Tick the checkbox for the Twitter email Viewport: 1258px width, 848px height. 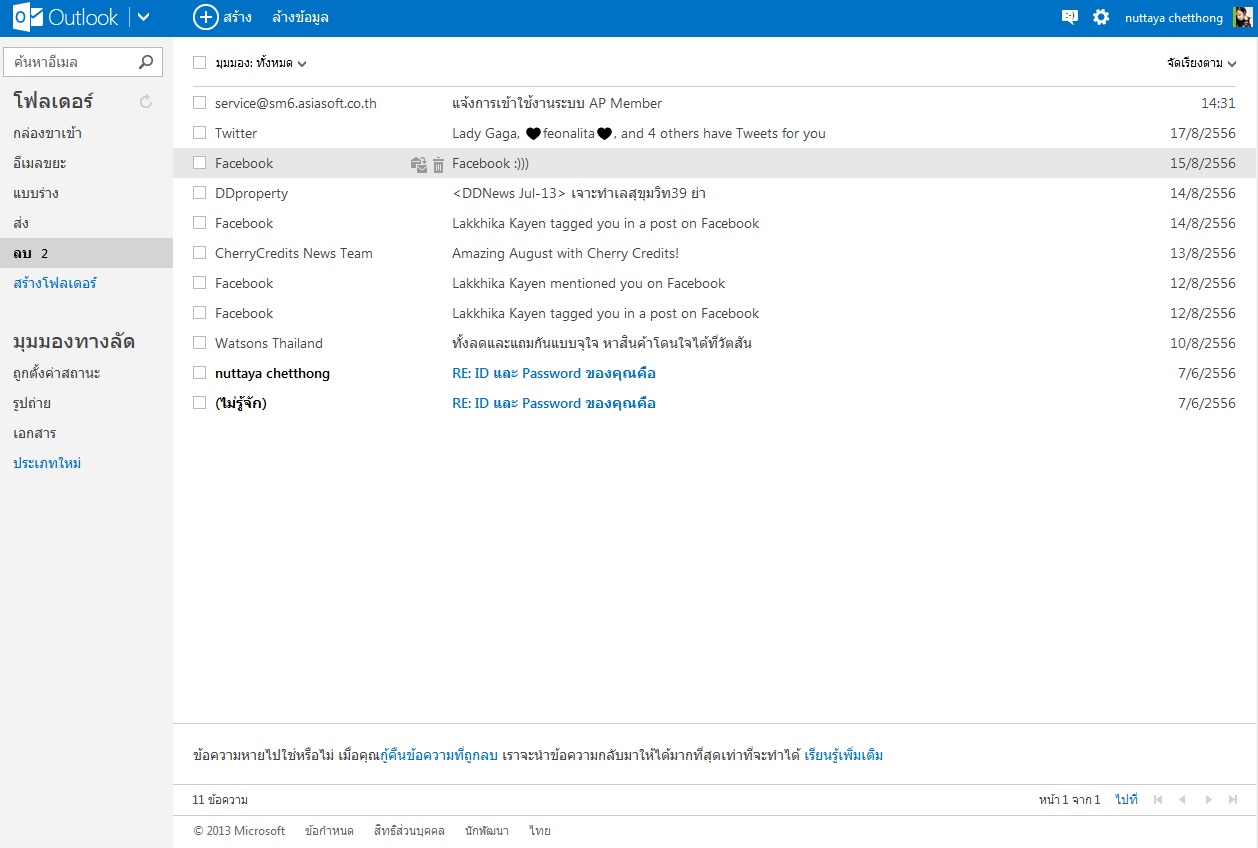point(199,133)
